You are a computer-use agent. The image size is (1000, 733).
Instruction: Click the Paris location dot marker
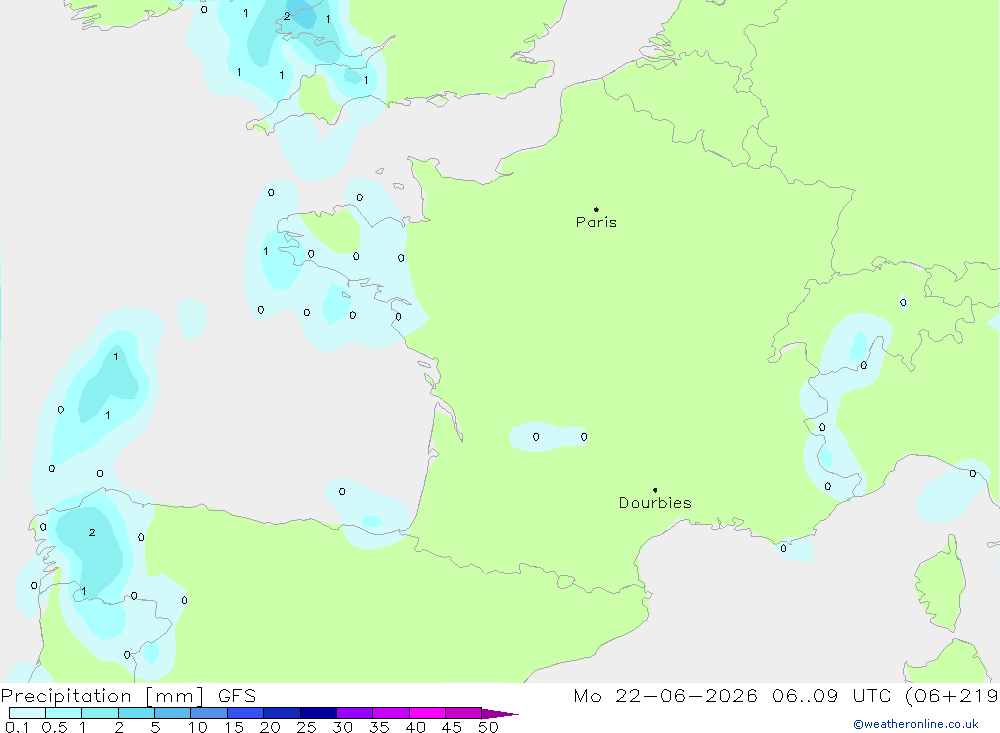click(596, 209)
